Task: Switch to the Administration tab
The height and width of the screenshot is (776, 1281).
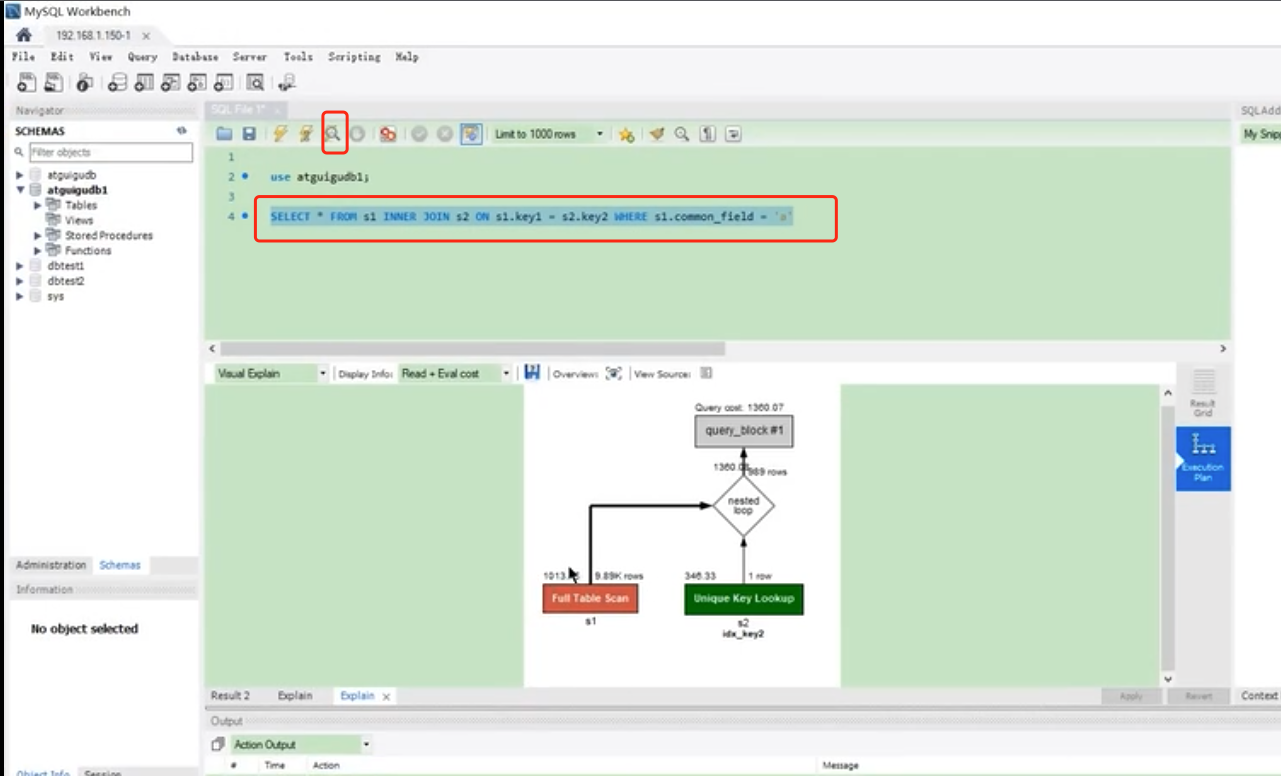Action: (51, 565)
